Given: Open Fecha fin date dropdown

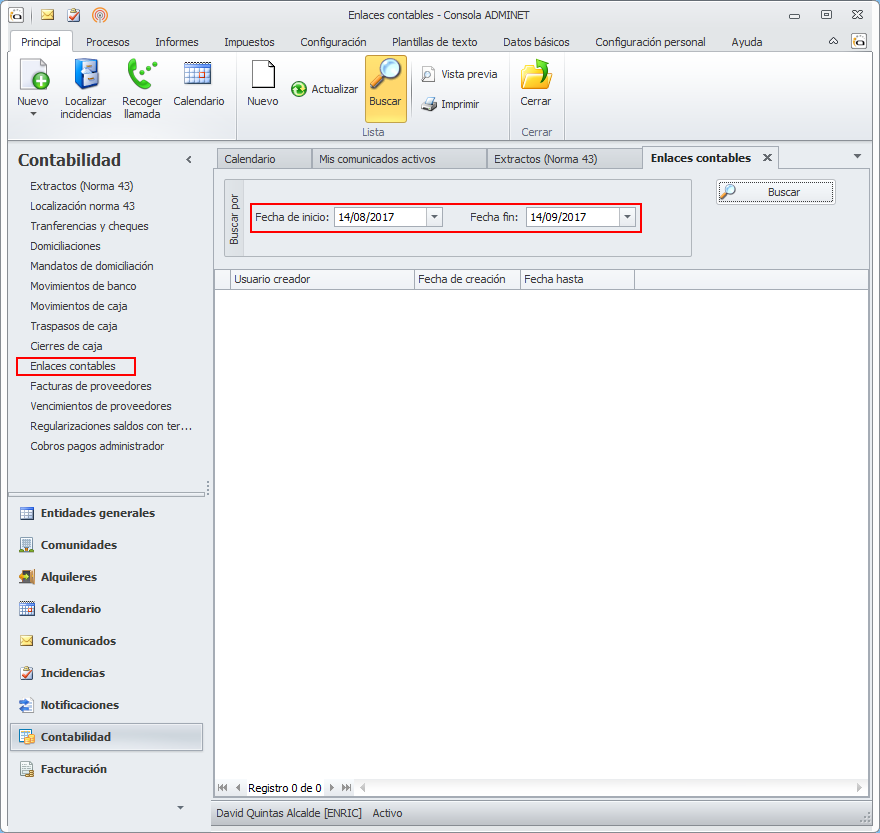Looking at the screenshot, I should pyautogui.click(x=627, y=217).
